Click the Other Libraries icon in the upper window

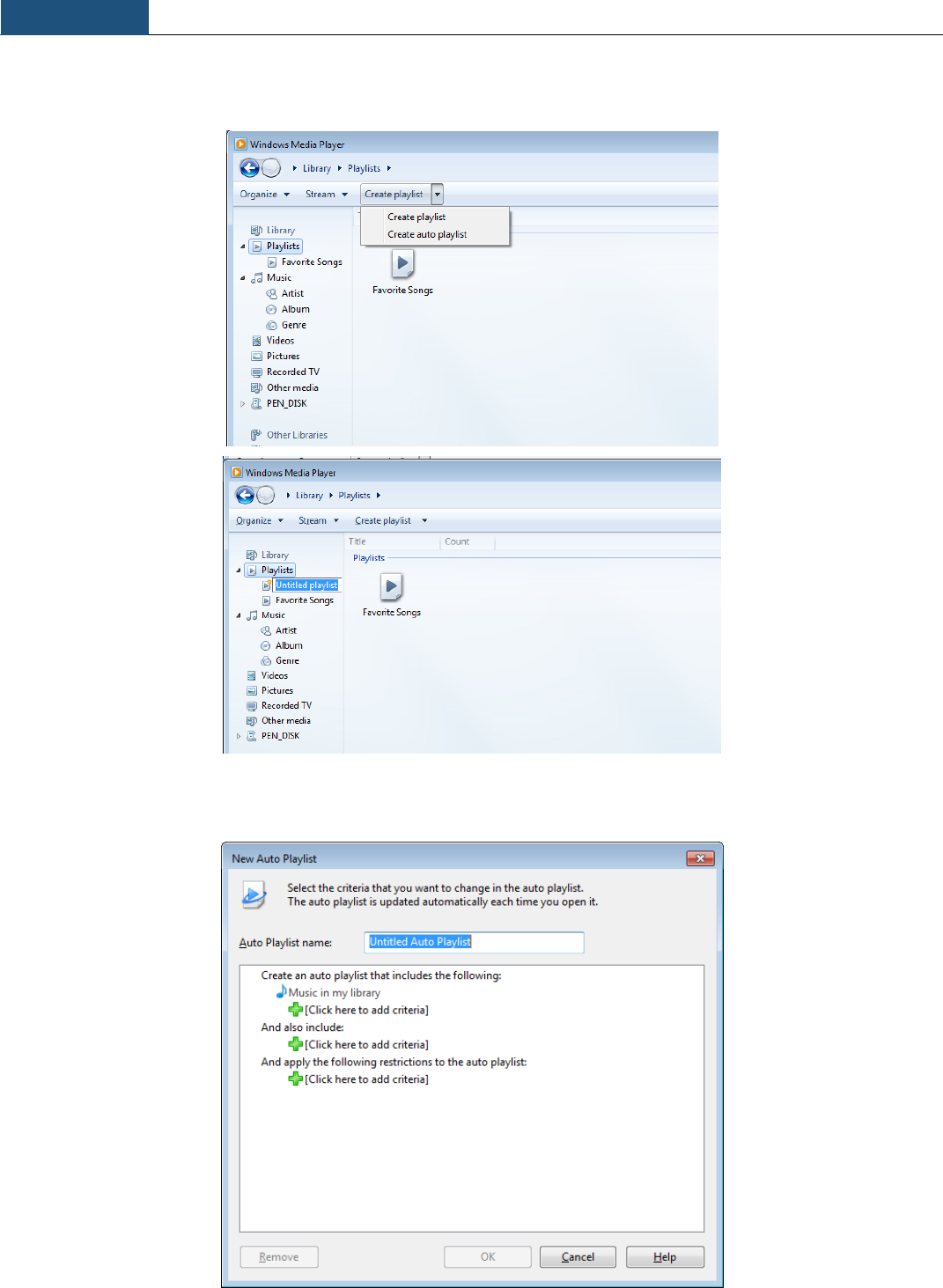tap(256, 435)
